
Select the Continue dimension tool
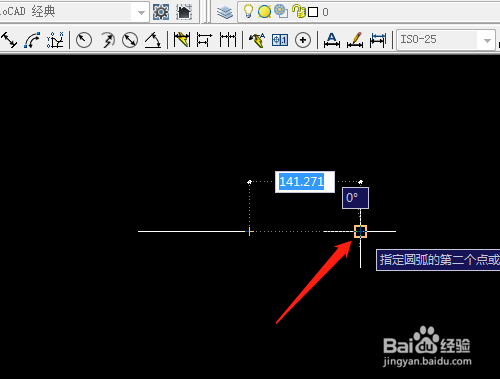coord(228,40)
